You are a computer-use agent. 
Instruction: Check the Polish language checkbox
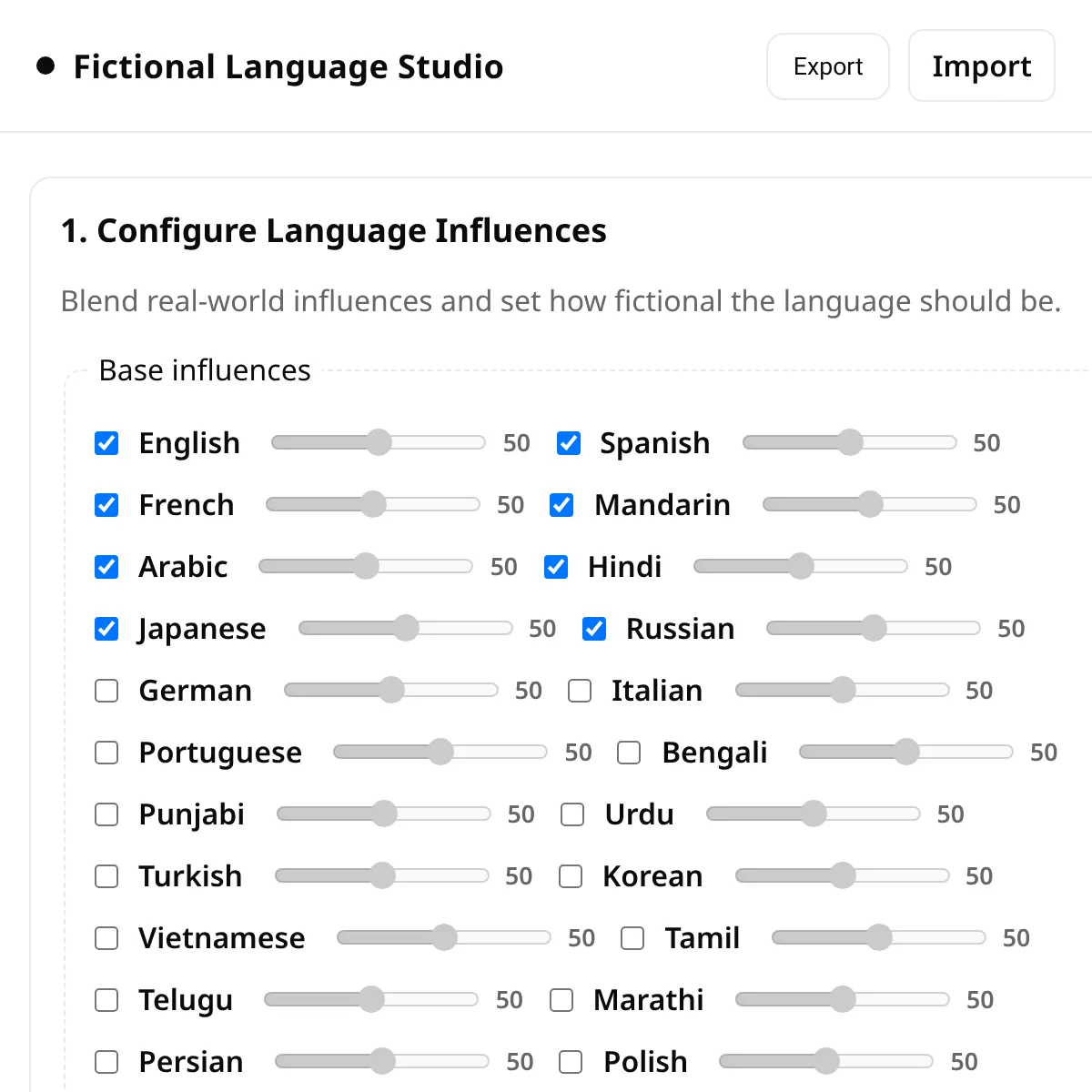(571, 1062)
